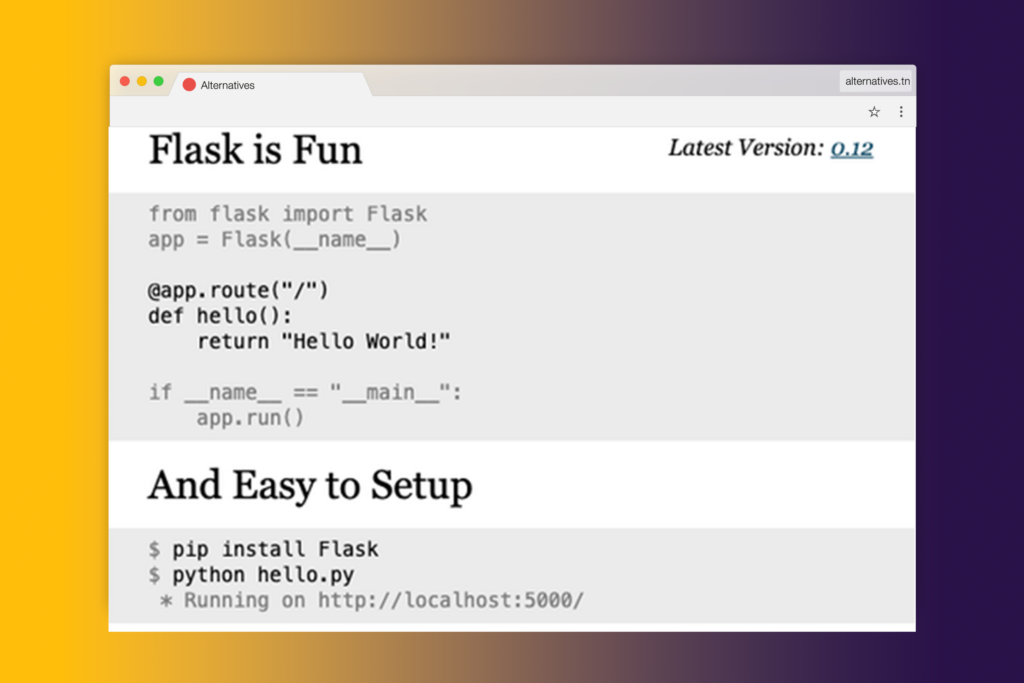Image resolution: width=1024 pixels, height=683 pixels.
Task: Click the line "from flask import Flask"
Action: pyautogui.click(x=288, y=214)
